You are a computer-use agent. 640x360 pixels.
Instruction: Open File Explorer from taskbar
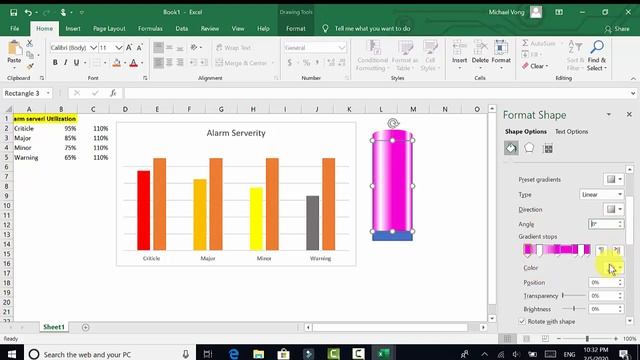click(x=258, y=354)
